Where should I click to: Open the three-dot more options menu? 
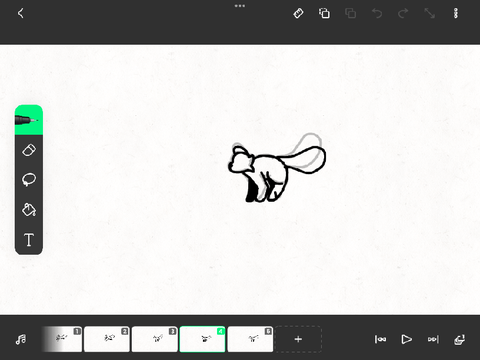(456, 13)
